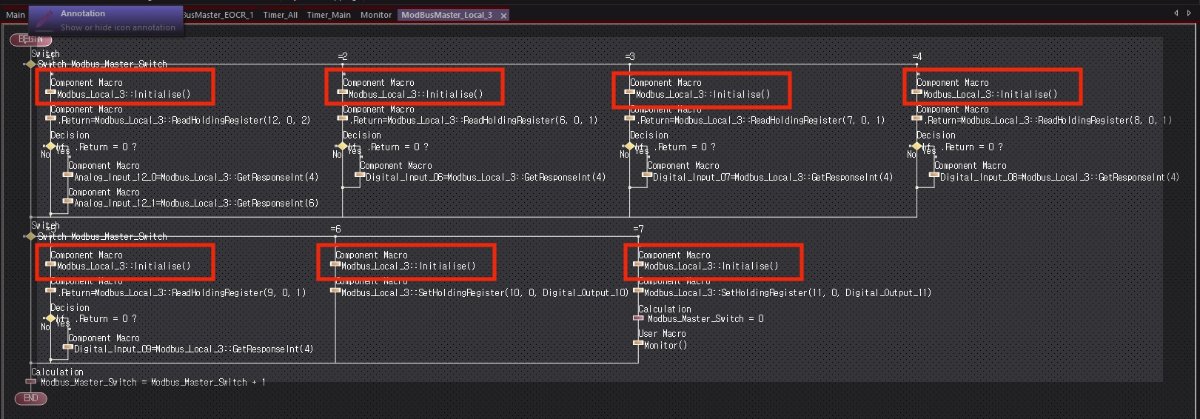Select the top Switch Modbus_Master_Switch diamond icon
1200x419 pixels.
(x=29, y=64)
